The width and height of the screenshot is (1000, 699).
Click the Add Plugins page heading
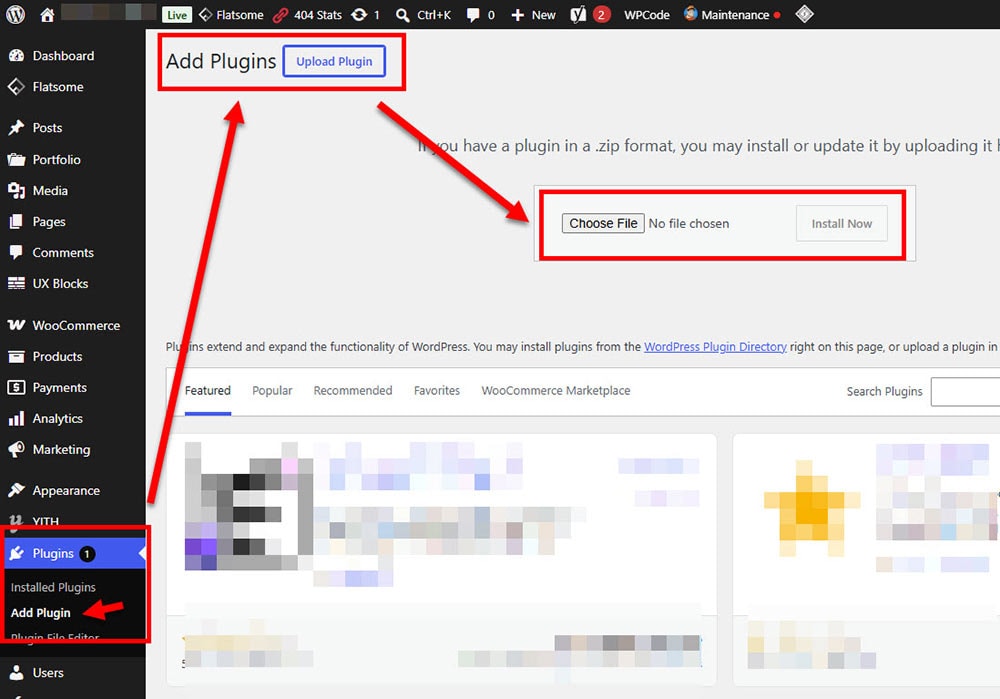pos(221,61)
